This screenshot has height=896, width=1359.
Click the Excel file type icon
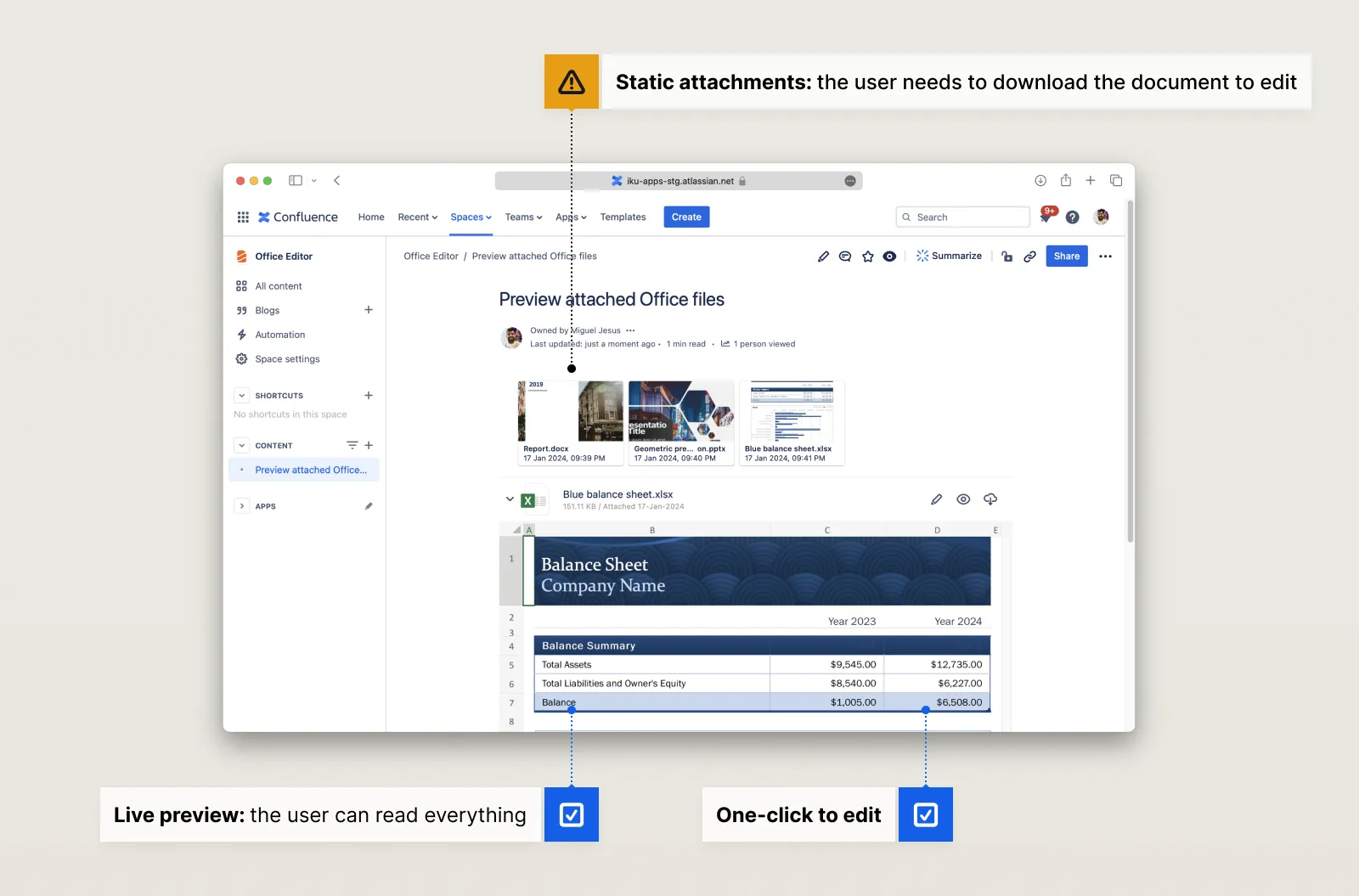[x=533, y=500]
